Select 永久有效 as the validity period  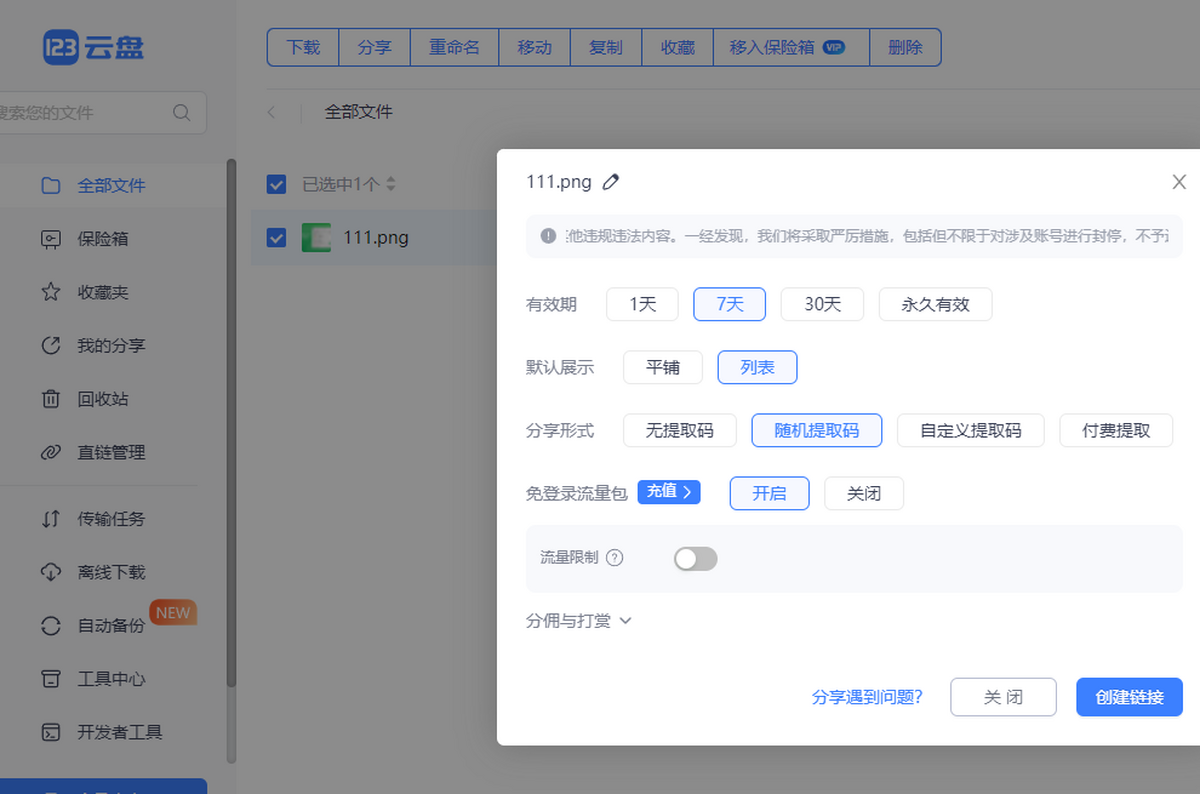(x=935, y=304)
